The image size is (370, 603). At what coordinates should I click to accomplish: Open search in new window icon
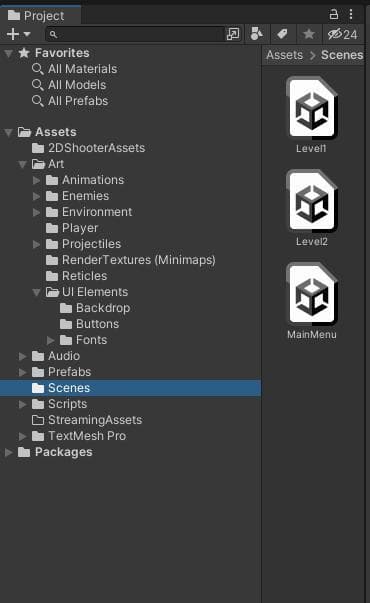coord(233,34)
